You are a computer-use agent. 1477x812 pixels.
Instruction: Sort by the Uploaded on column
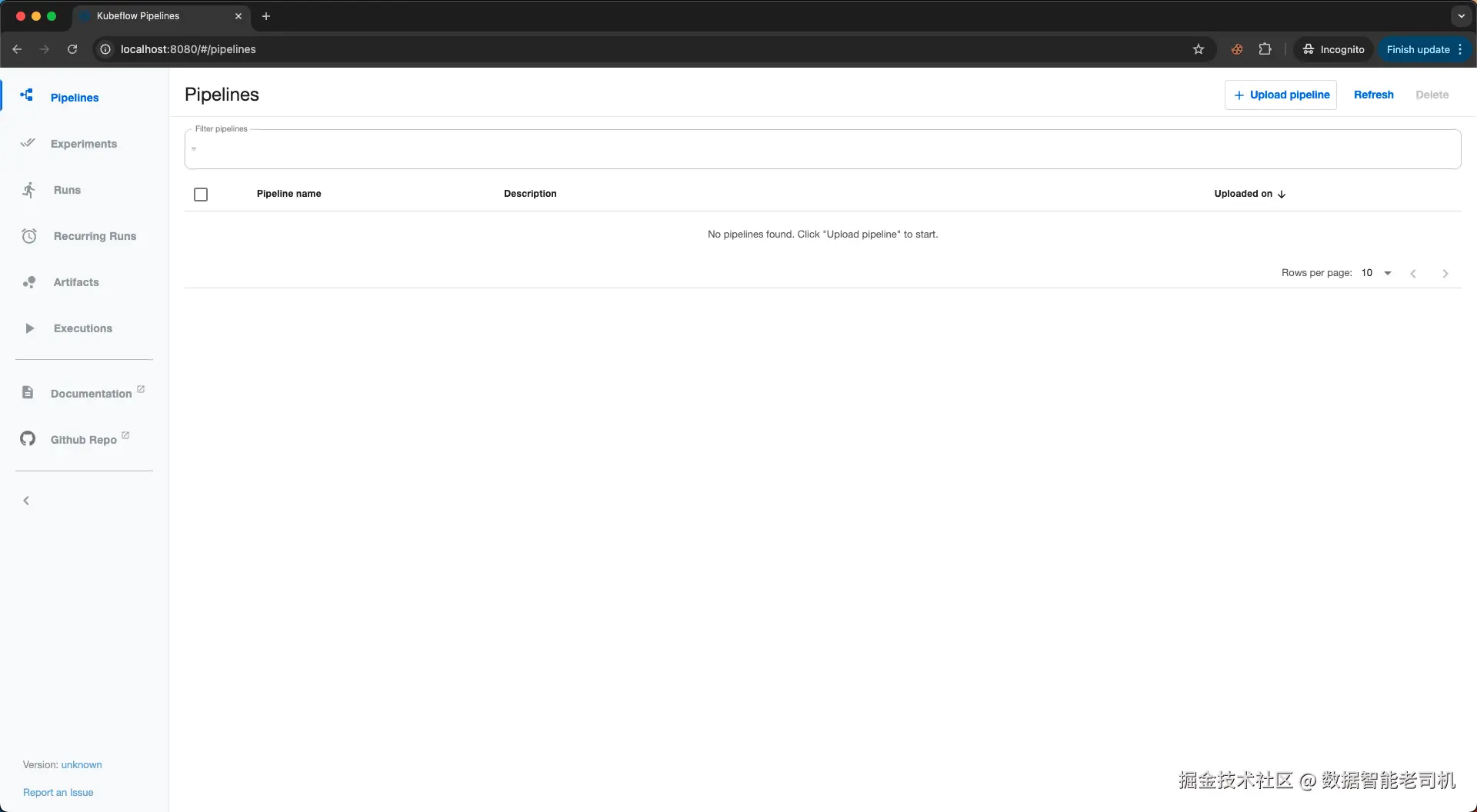1250,194
